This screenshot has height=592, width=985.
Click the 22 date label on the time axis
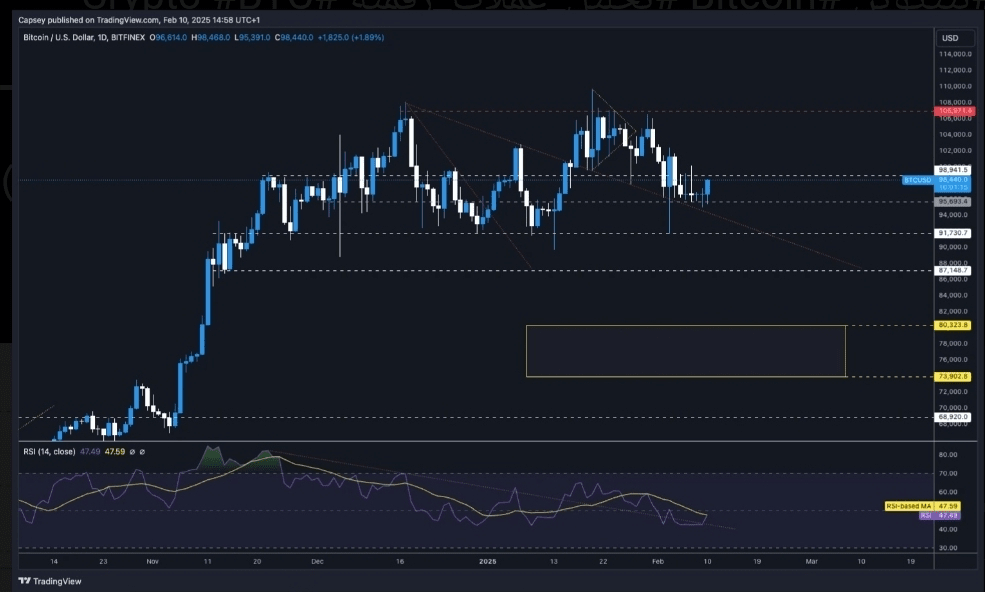tap(603, 561)
